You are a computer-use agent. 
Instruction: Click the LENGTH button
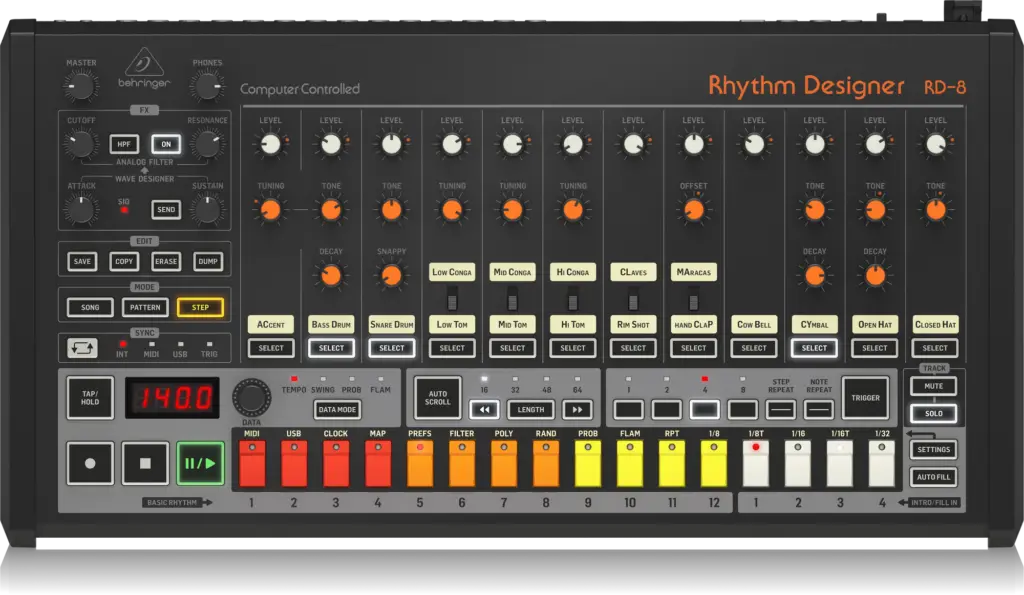pyautogui.click(x=531, y=410)
